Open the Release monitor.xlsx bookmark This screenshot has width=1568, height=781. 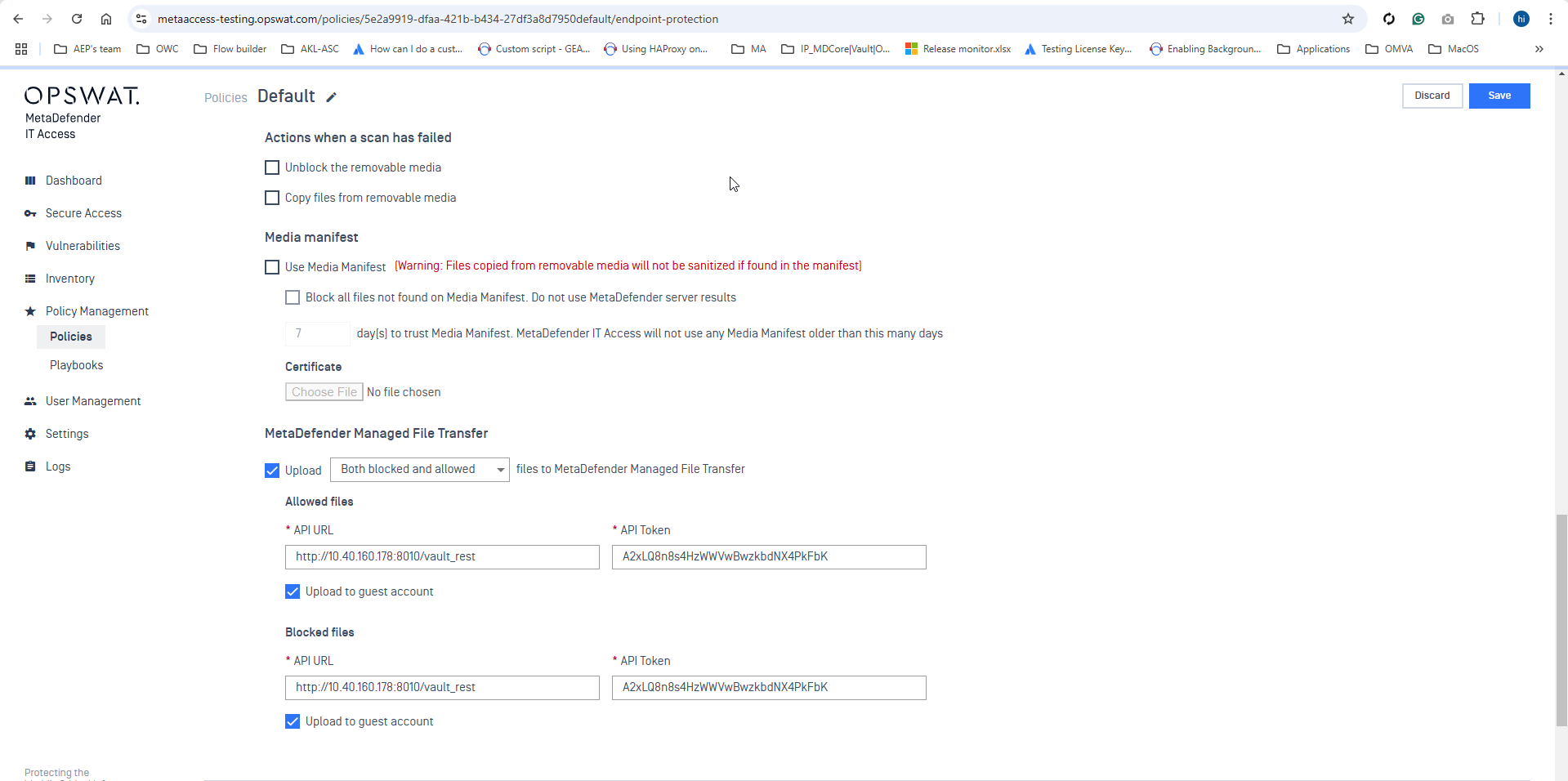(958, 49)
